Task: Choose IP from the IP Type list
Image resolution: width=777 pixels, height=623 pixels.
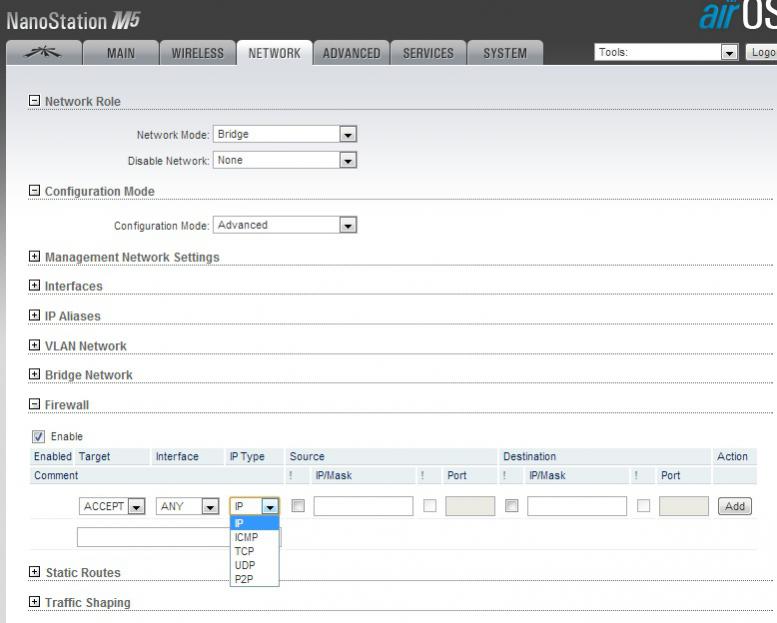Action: (255, 523)
